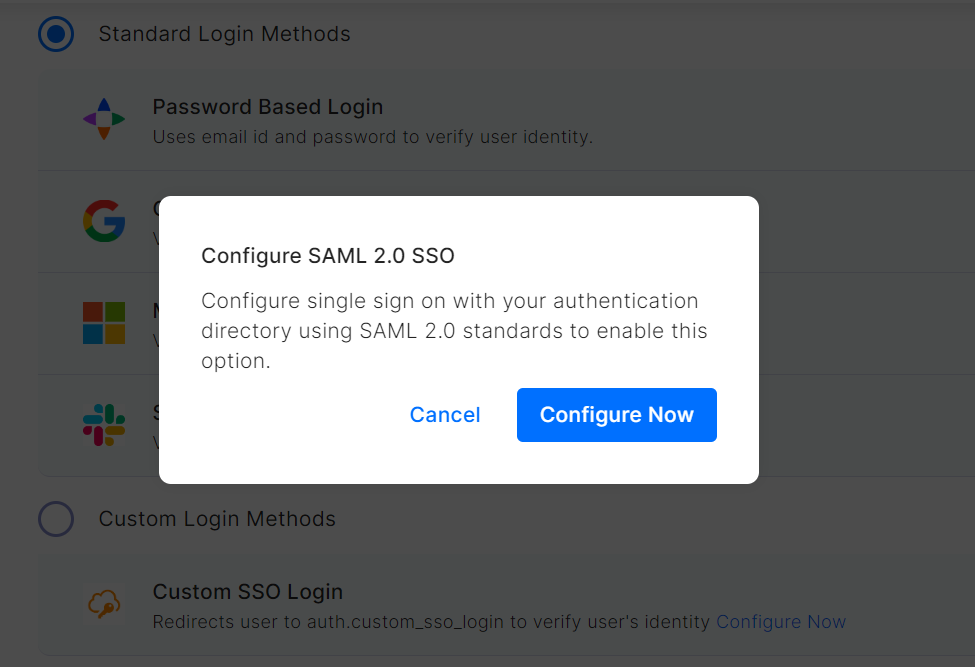Click the Standard Login Methods label
The image size is (975, 667).
coord(224,34)
